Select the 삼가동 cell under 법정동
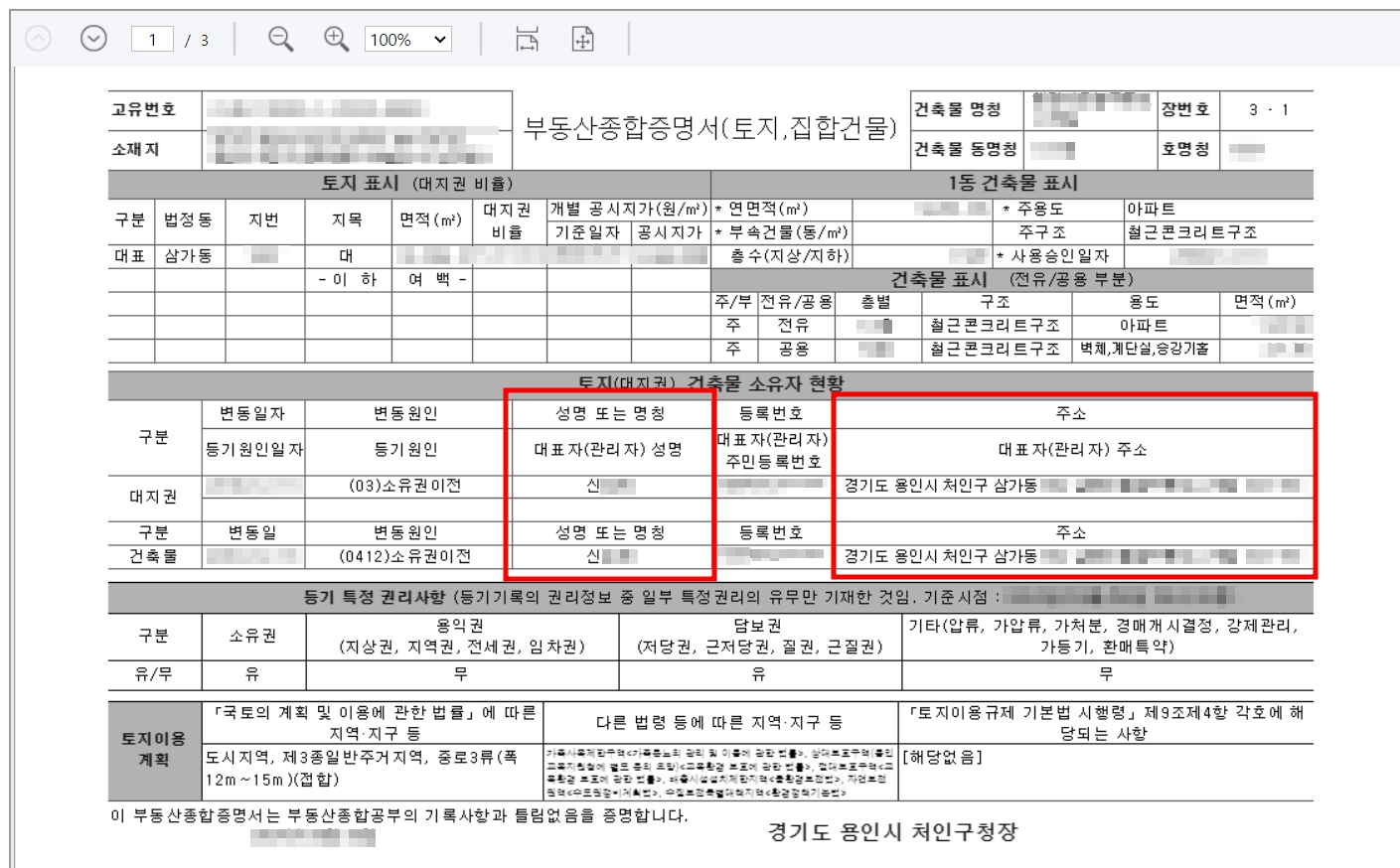The width and height of the screenshot is (1400, 868). [188, 255]
